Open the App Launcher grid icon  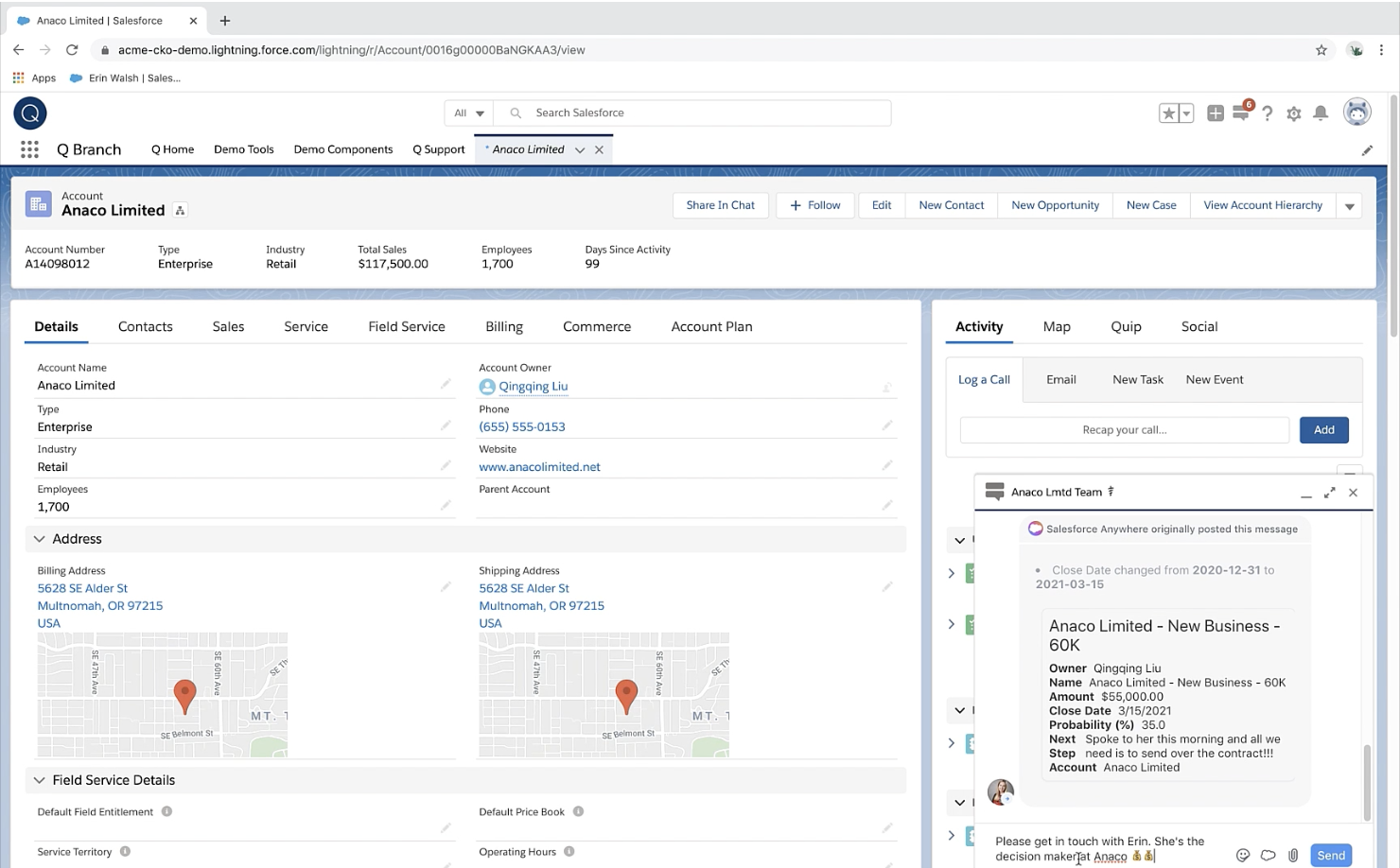tap(29, 149)
